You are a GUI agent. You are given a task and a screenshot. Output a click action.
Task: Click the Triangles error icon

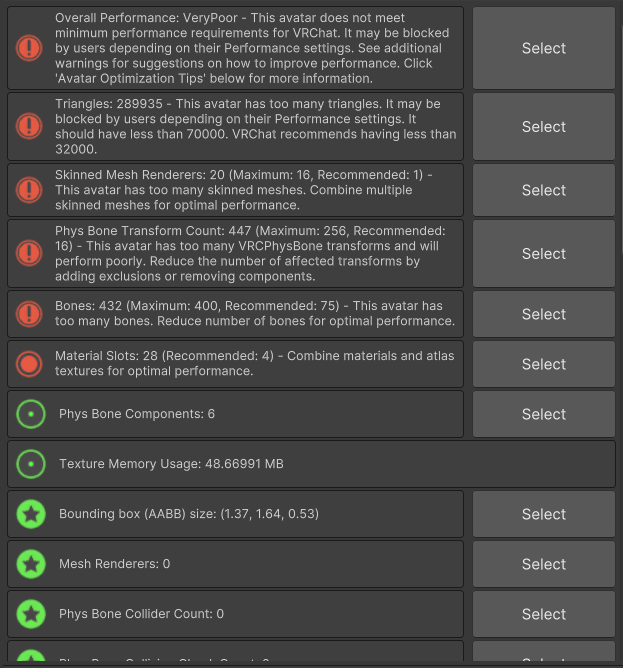(x=30, y=126)
